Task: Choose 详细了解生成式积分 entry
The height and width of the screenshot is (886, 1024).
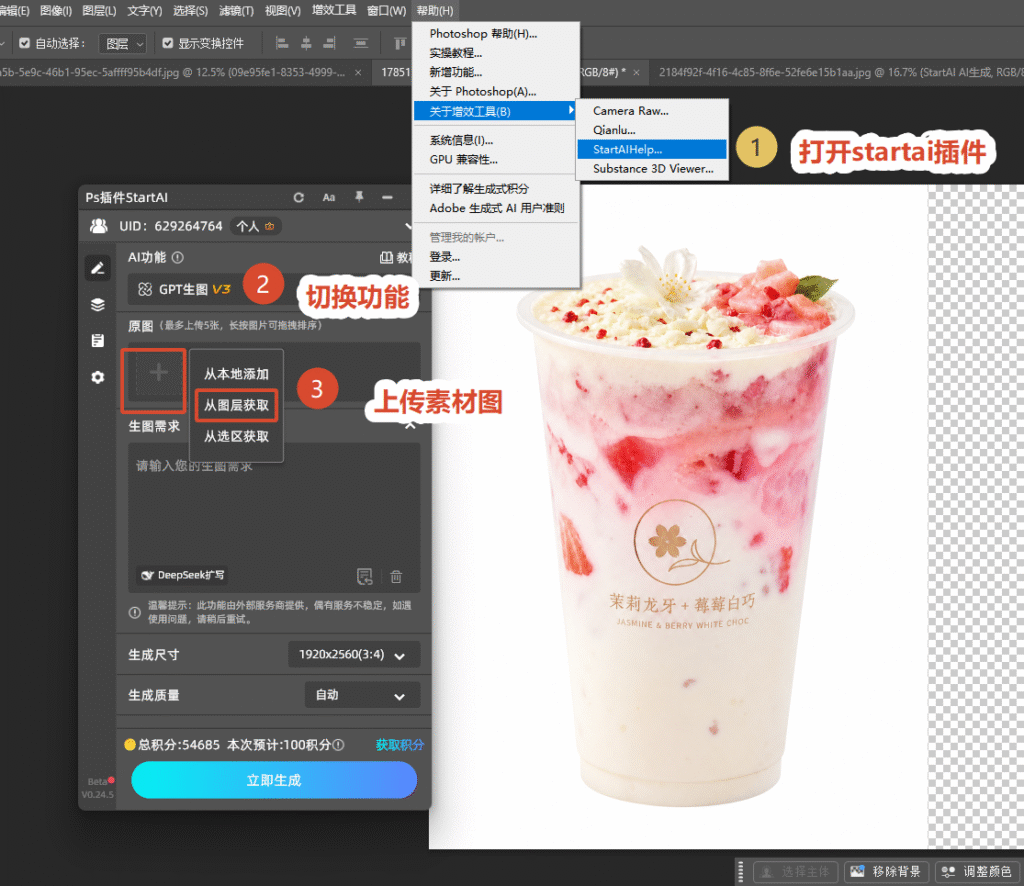Action: tap(496, 189)
